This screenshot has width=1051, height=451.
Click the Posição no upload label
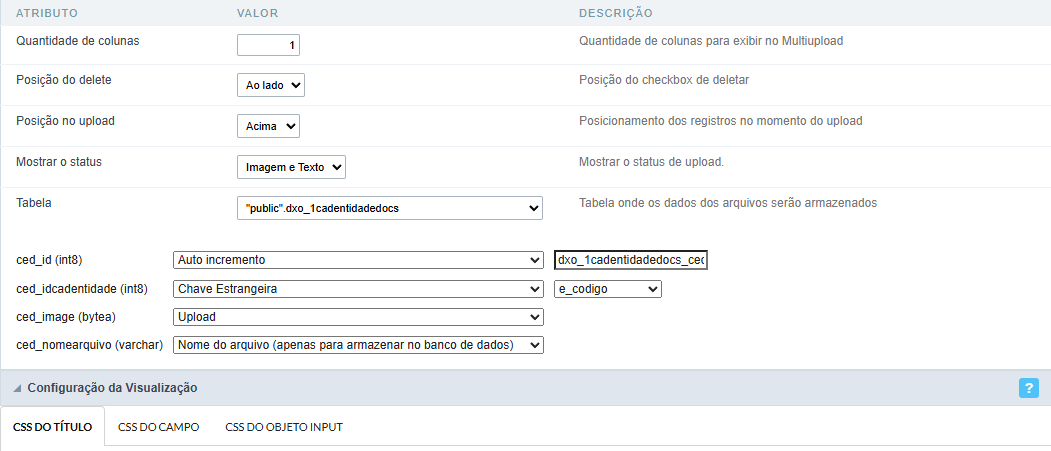pyautogui.click(x=66, y=121)
